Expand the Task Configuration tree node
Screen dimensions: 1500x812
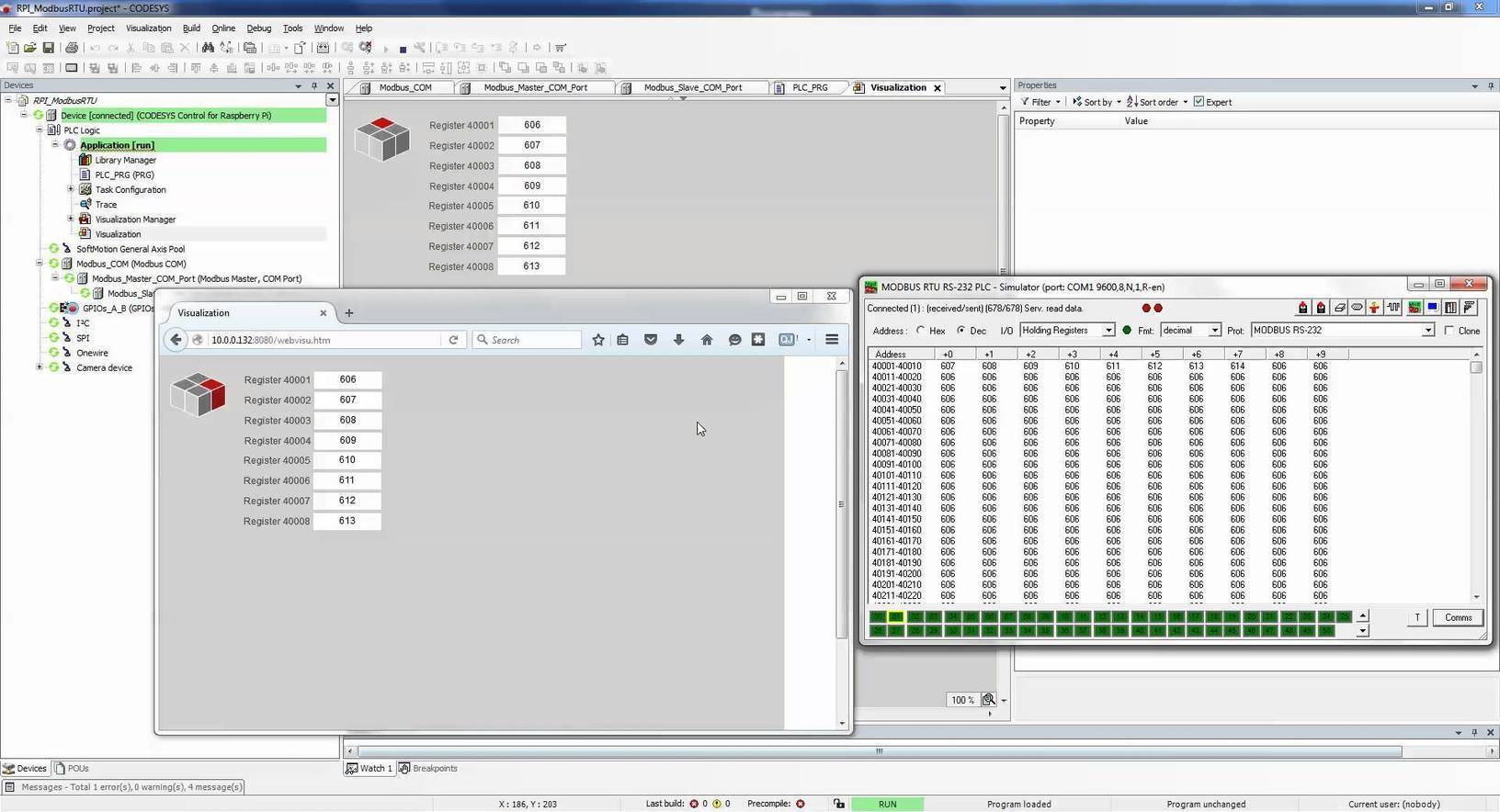[x=71, y=189]
